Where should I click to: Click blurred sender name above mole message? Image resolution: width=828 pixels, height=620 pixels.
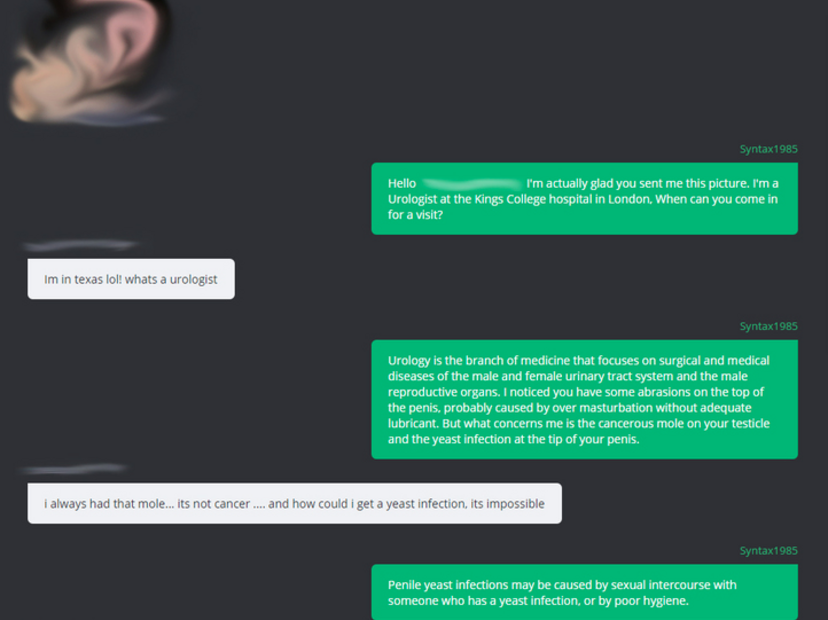tap(74, 469)
